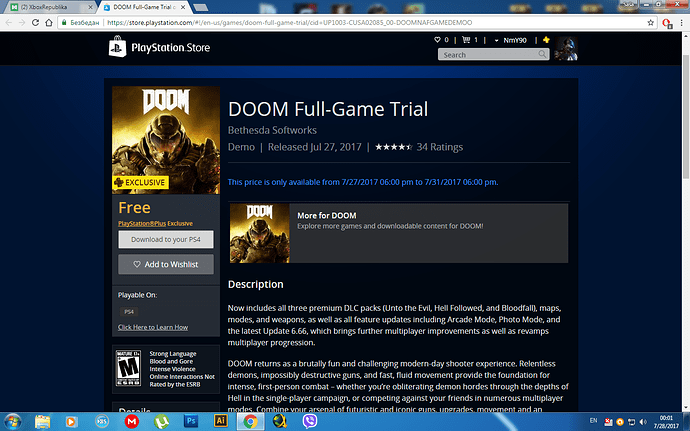
Task: Bookmark this page with the star icon
Action: tap(650, 22)
